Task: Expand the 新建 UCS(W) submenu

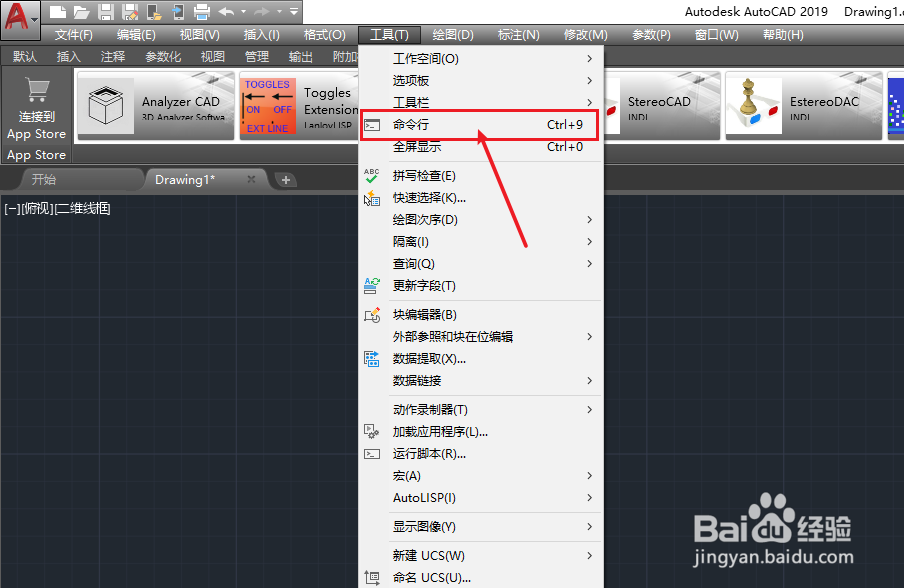Action: (x=481, y=556)
